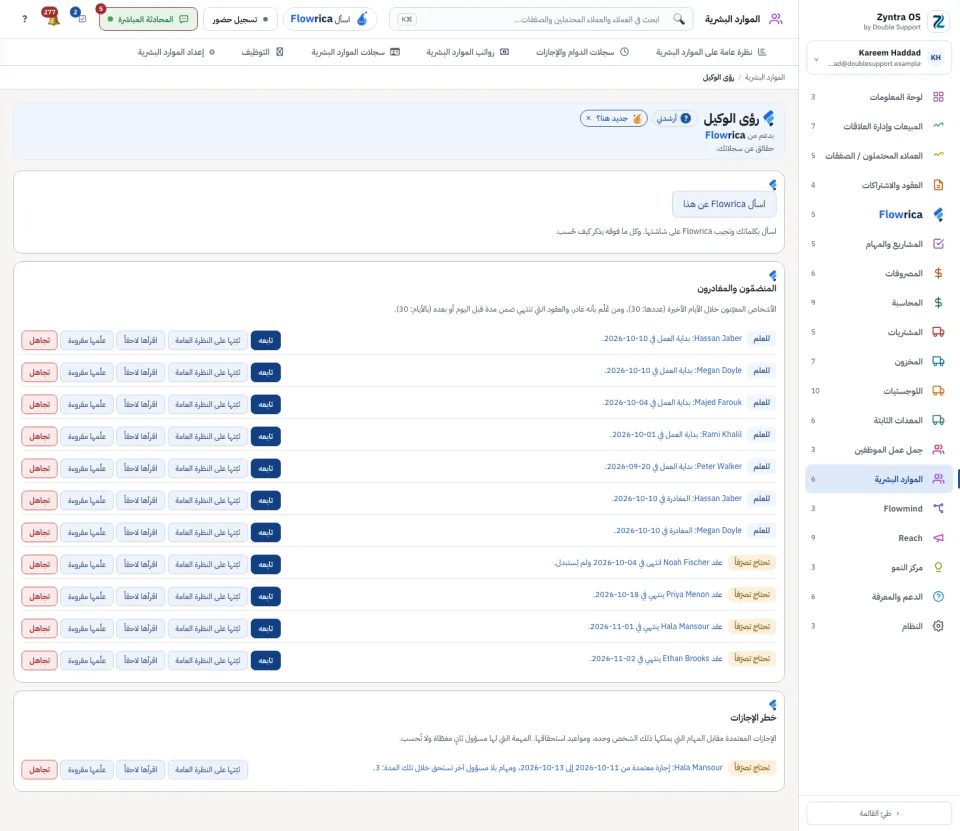Open the Flowrica sidebar icon
The width and height of the screenshot is (960, 831).
(938, 214)
